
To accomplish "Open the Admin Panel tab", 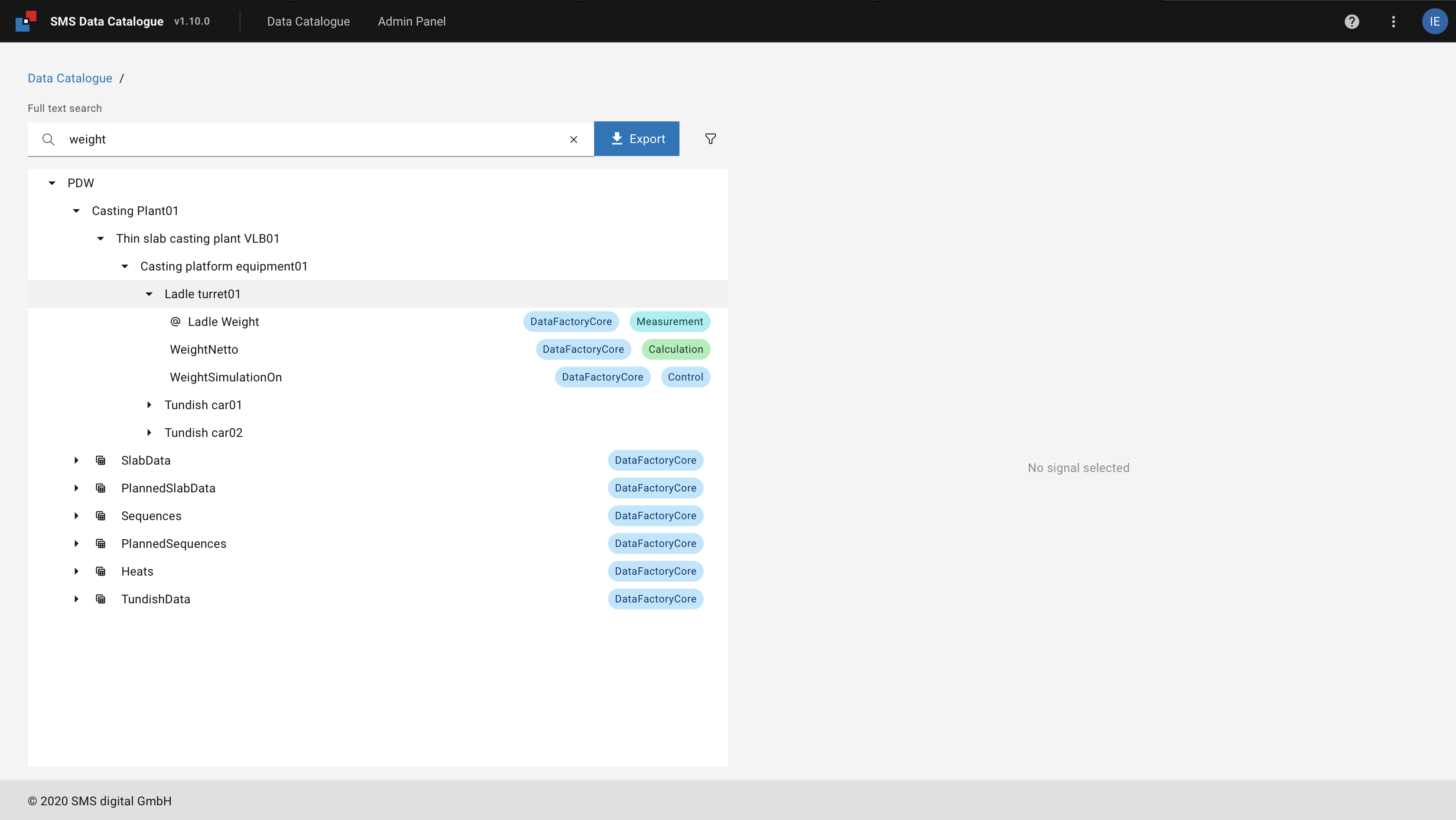I will pos(412,22).
